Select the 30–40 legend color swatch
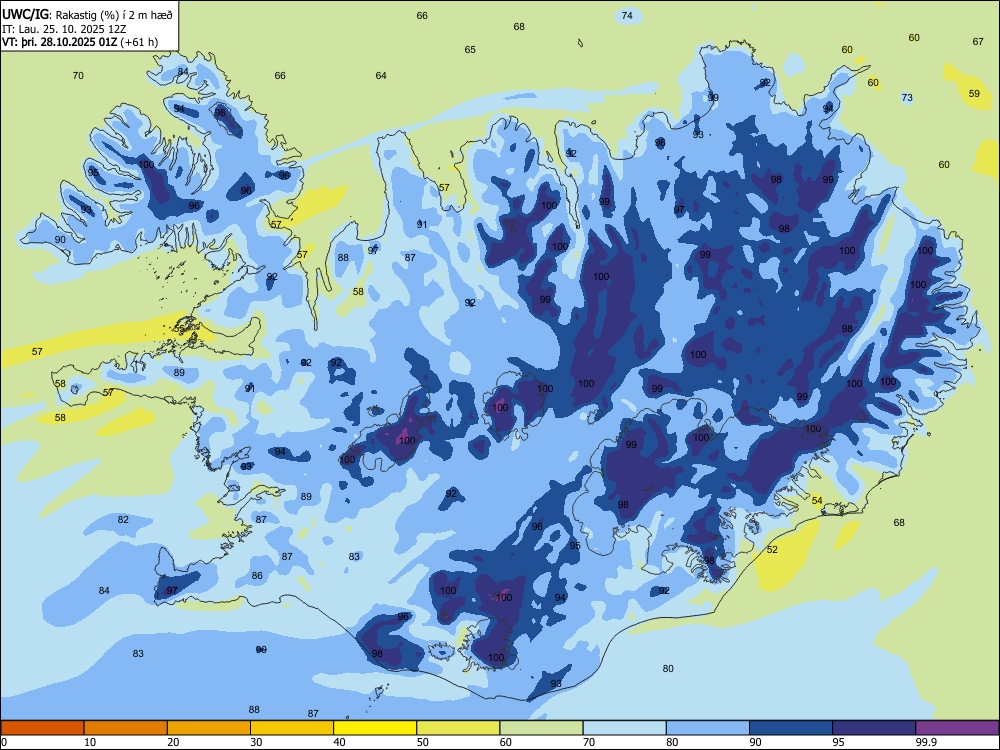This screenshot has width=1000, height=750. click(x=292, y=728)
